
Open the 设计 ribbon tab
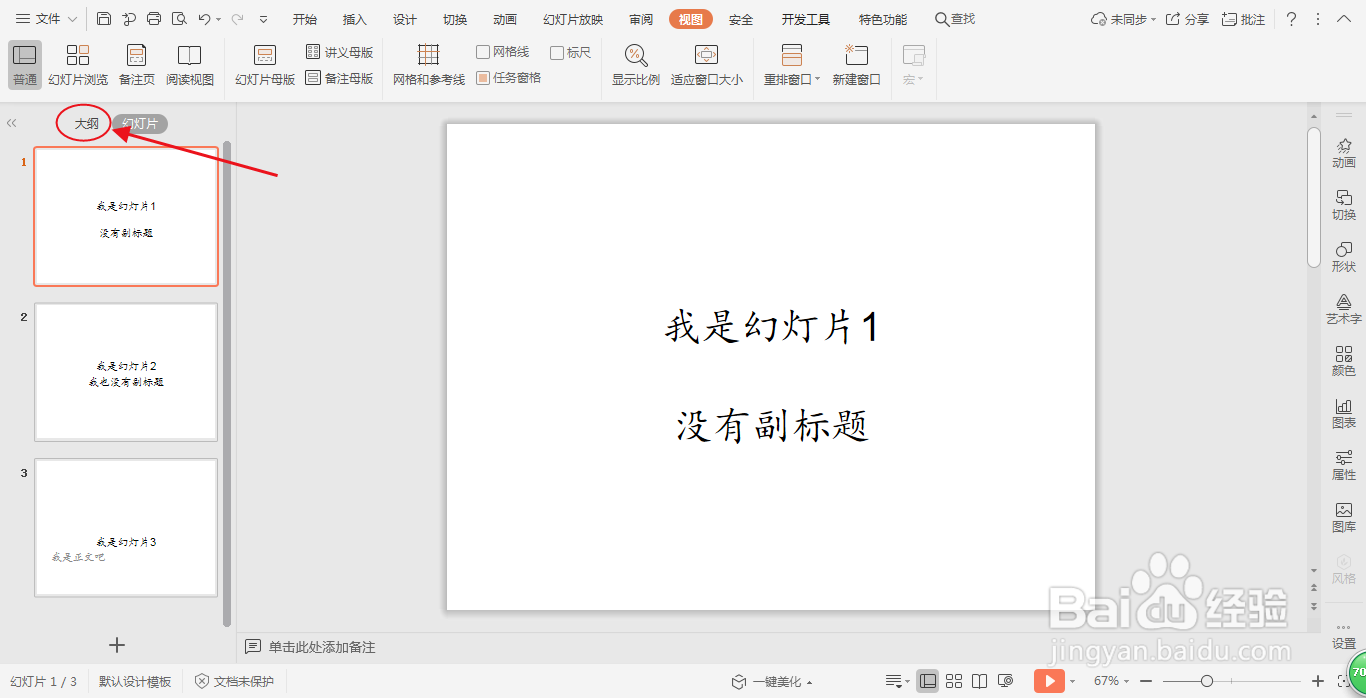pos(405,20)
